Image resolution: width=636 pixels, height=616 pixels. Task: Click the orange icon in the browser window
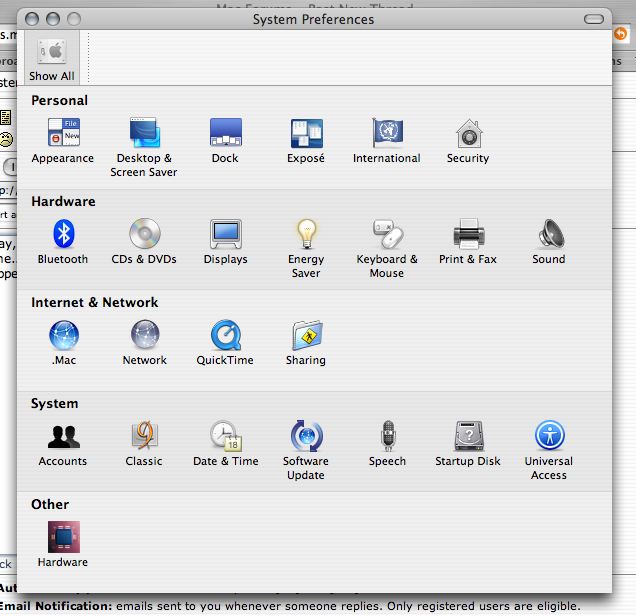pyautogui.click(x=620, y=34)
